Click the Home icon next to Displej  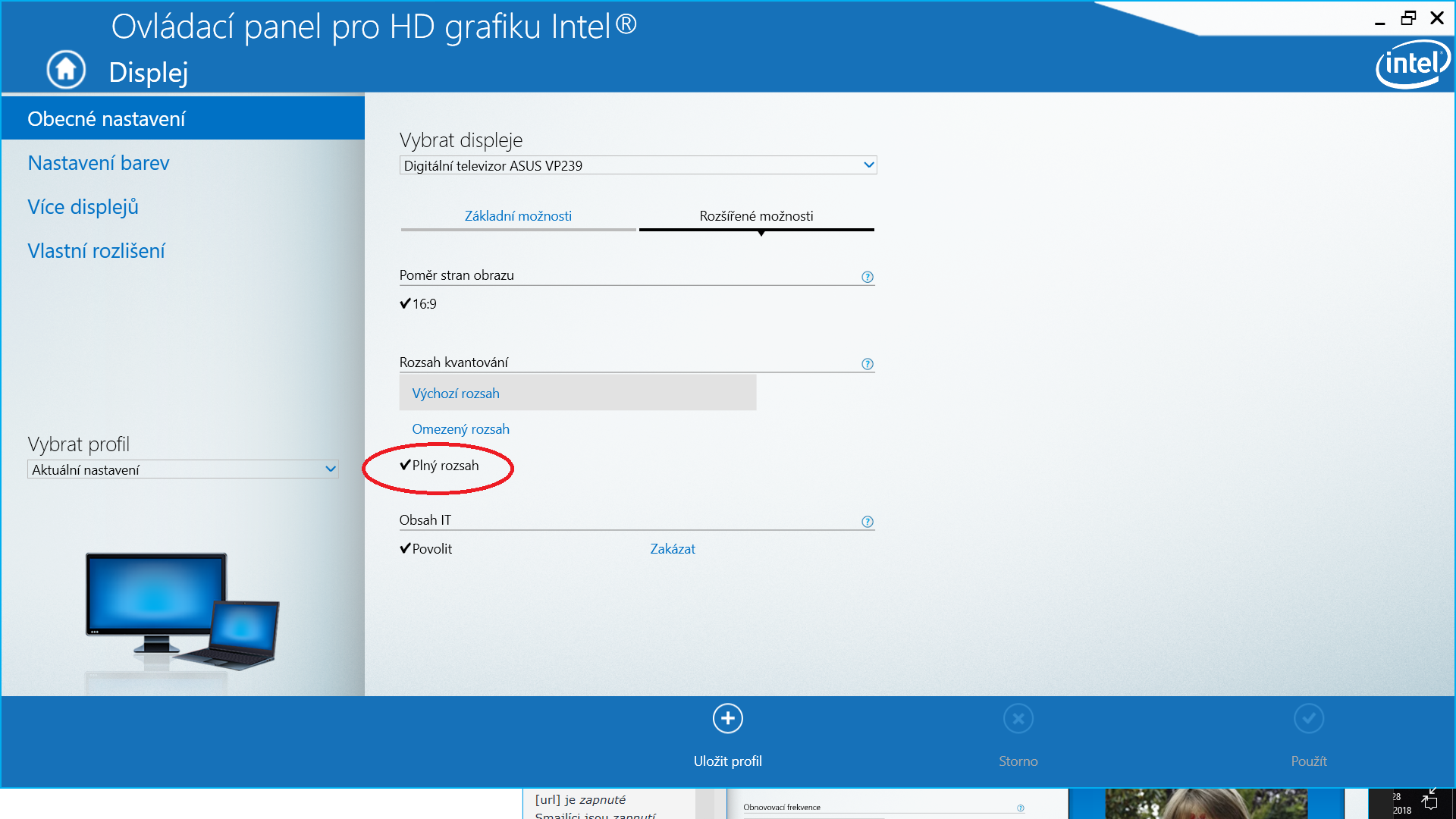click(66, 70)
